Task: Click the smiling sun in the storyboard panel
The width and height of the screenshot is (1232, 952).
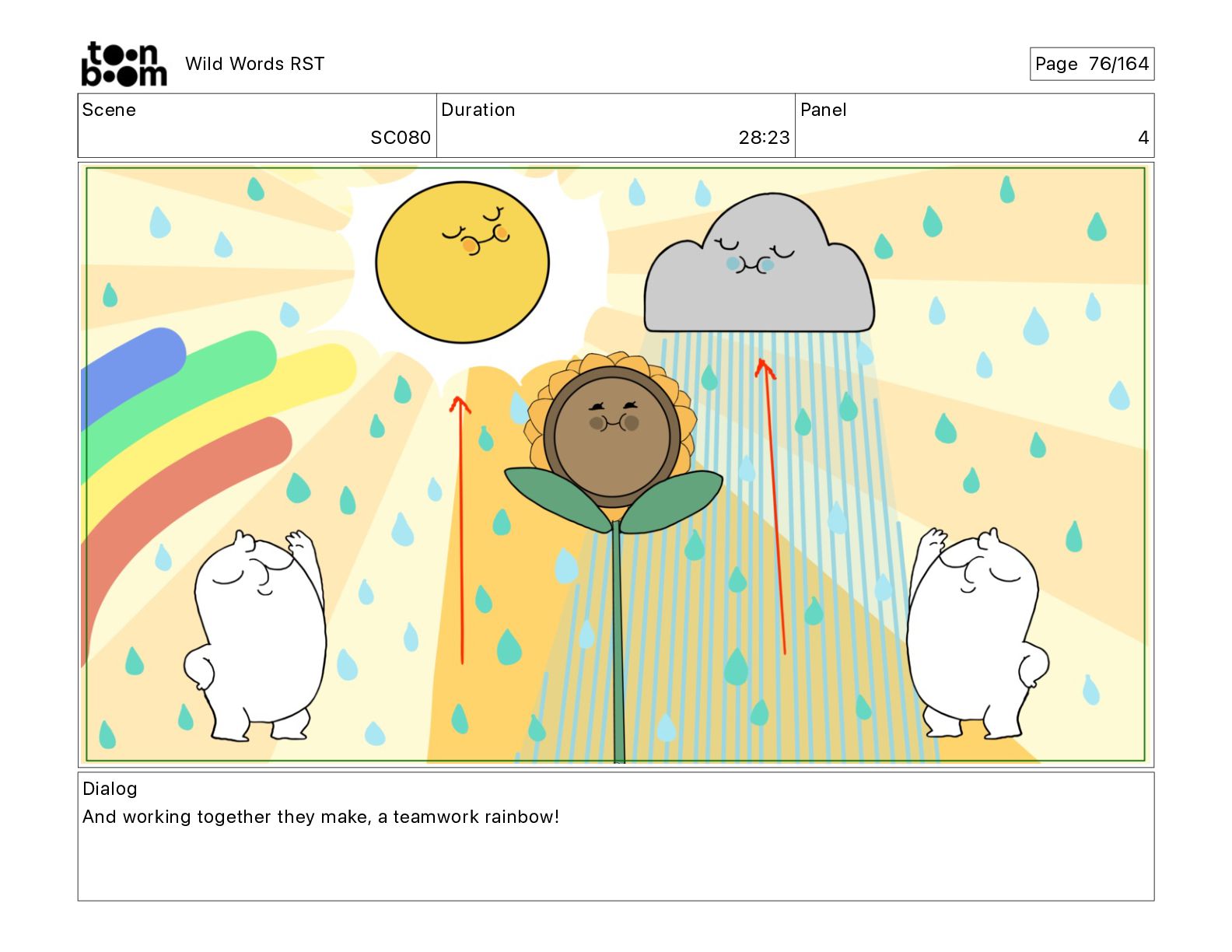Action: click(x=462, y=262)
